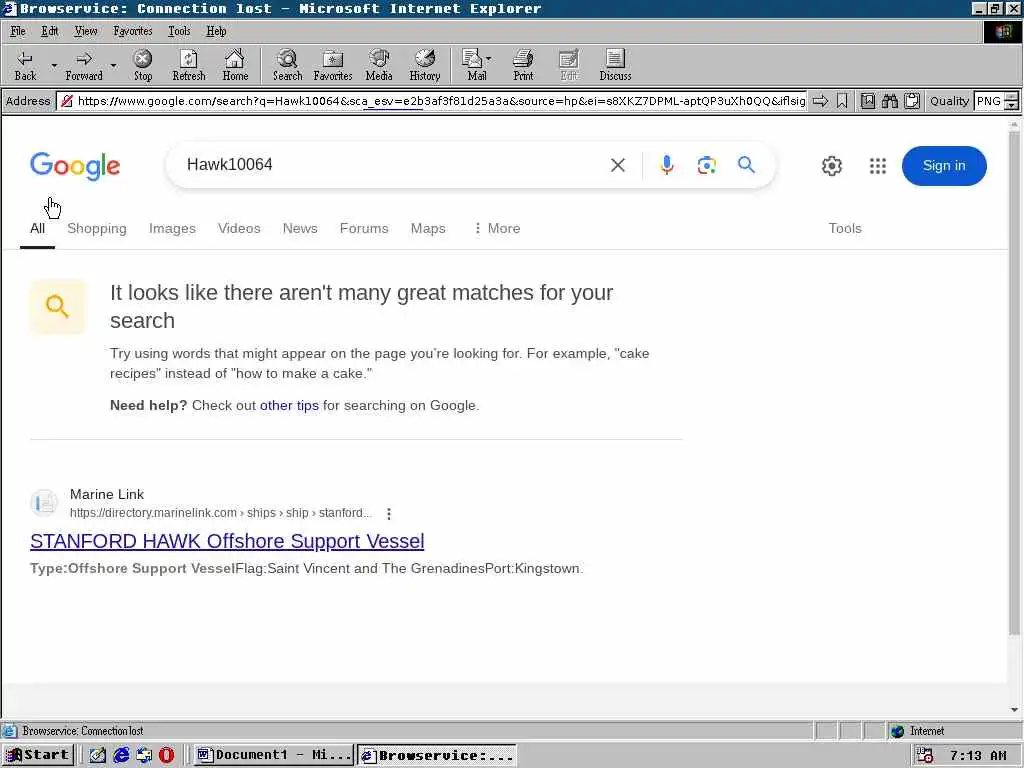Click the Google logo
This screenshot has width=1024, height=768.
click(75, 166)
